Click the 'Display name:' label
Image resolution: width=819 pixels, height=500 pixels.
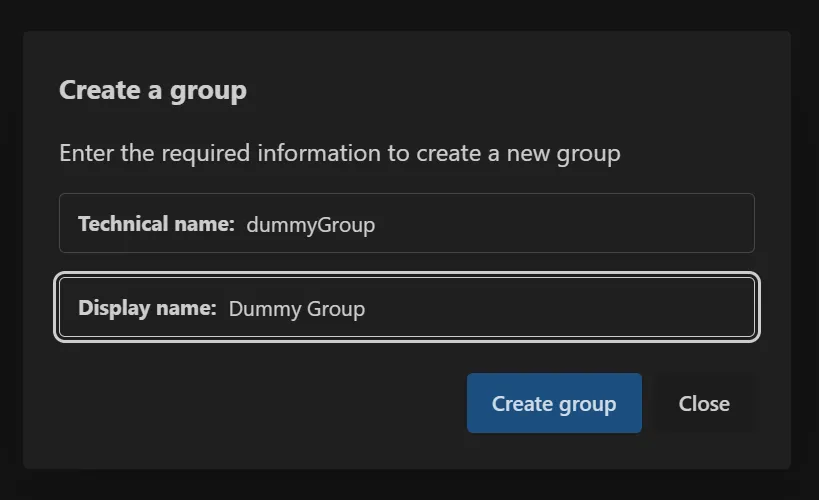pyautogui.click(x=147, y=308)
